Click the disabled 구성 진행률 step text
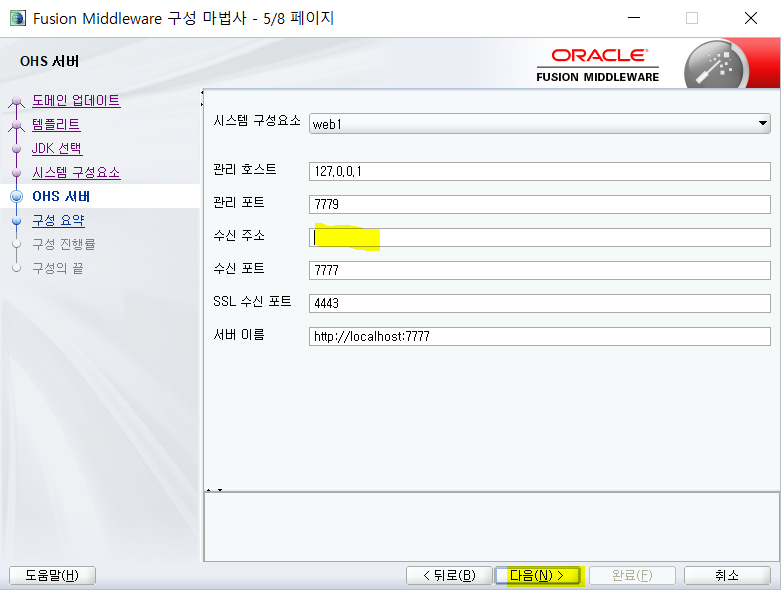The width and height of the screenshot is (781, 590). pos(64,244)
